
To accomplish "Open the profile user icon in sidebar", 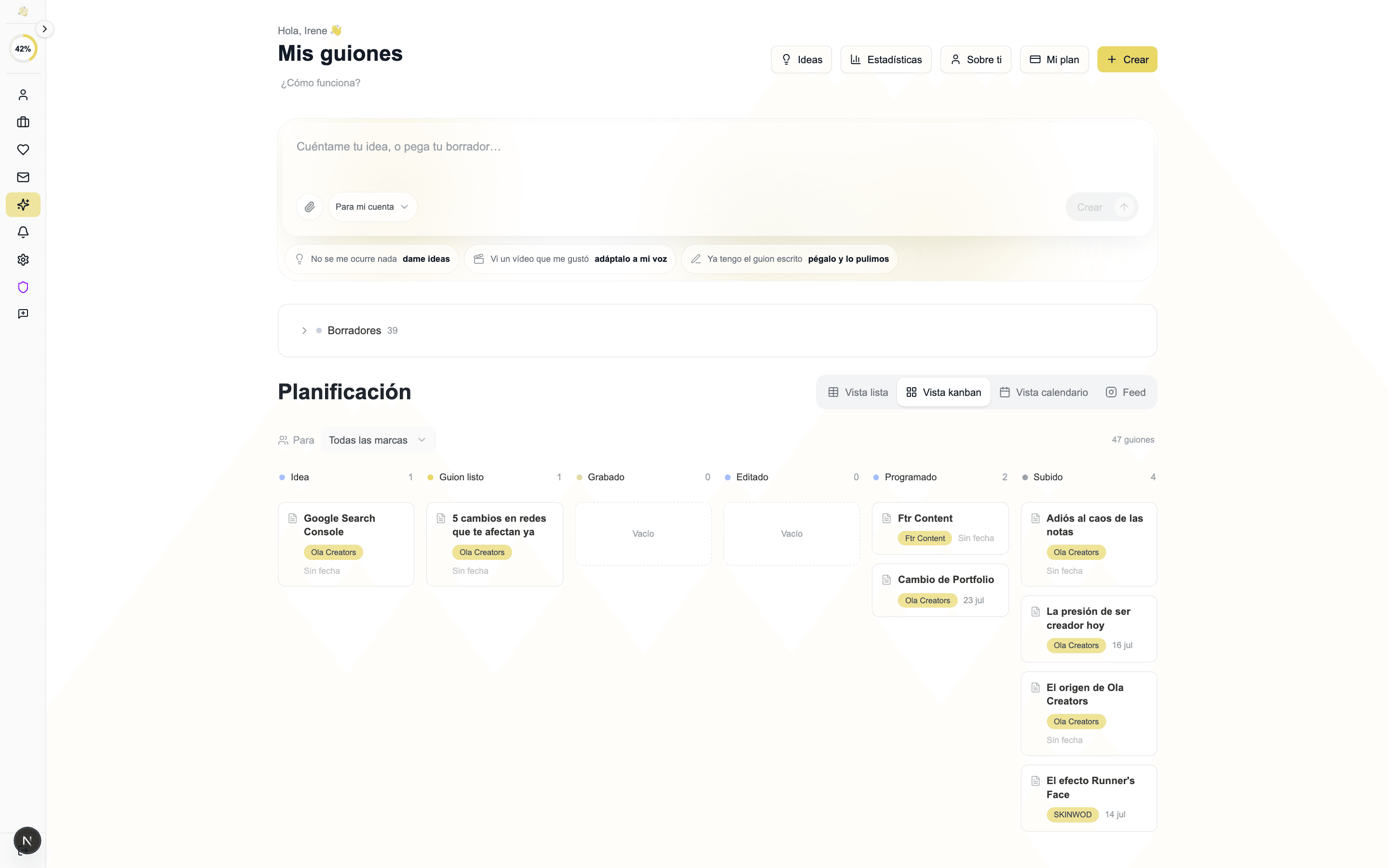I will coord(23,95).
